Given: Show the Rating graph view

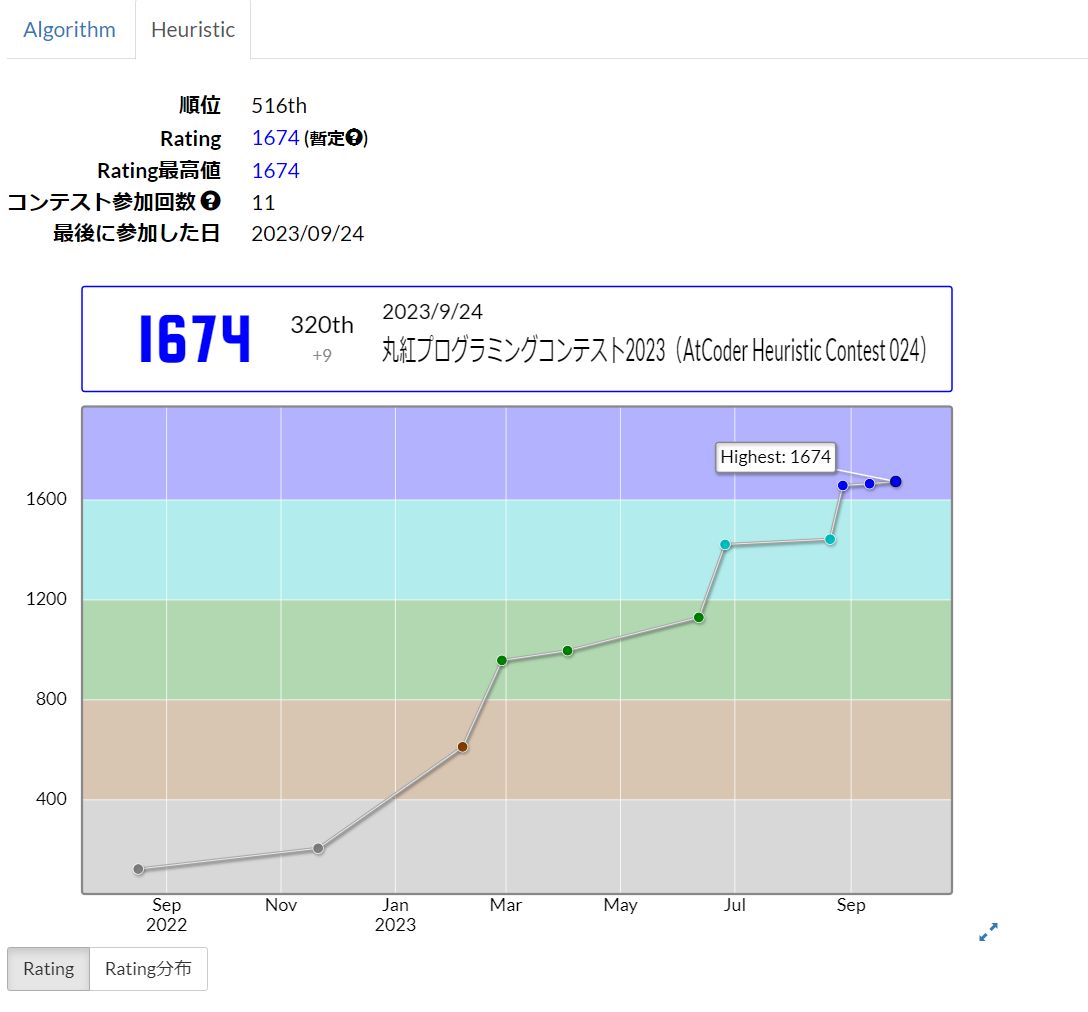Looking at the screenshot, I should click(x=49, y=968).
